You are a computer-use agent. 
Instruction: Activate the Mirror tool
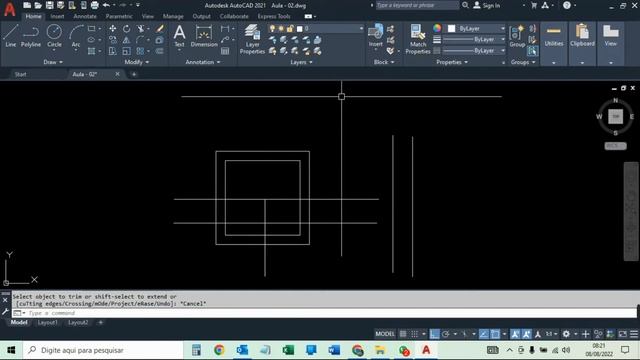click(x=127, y=40)
